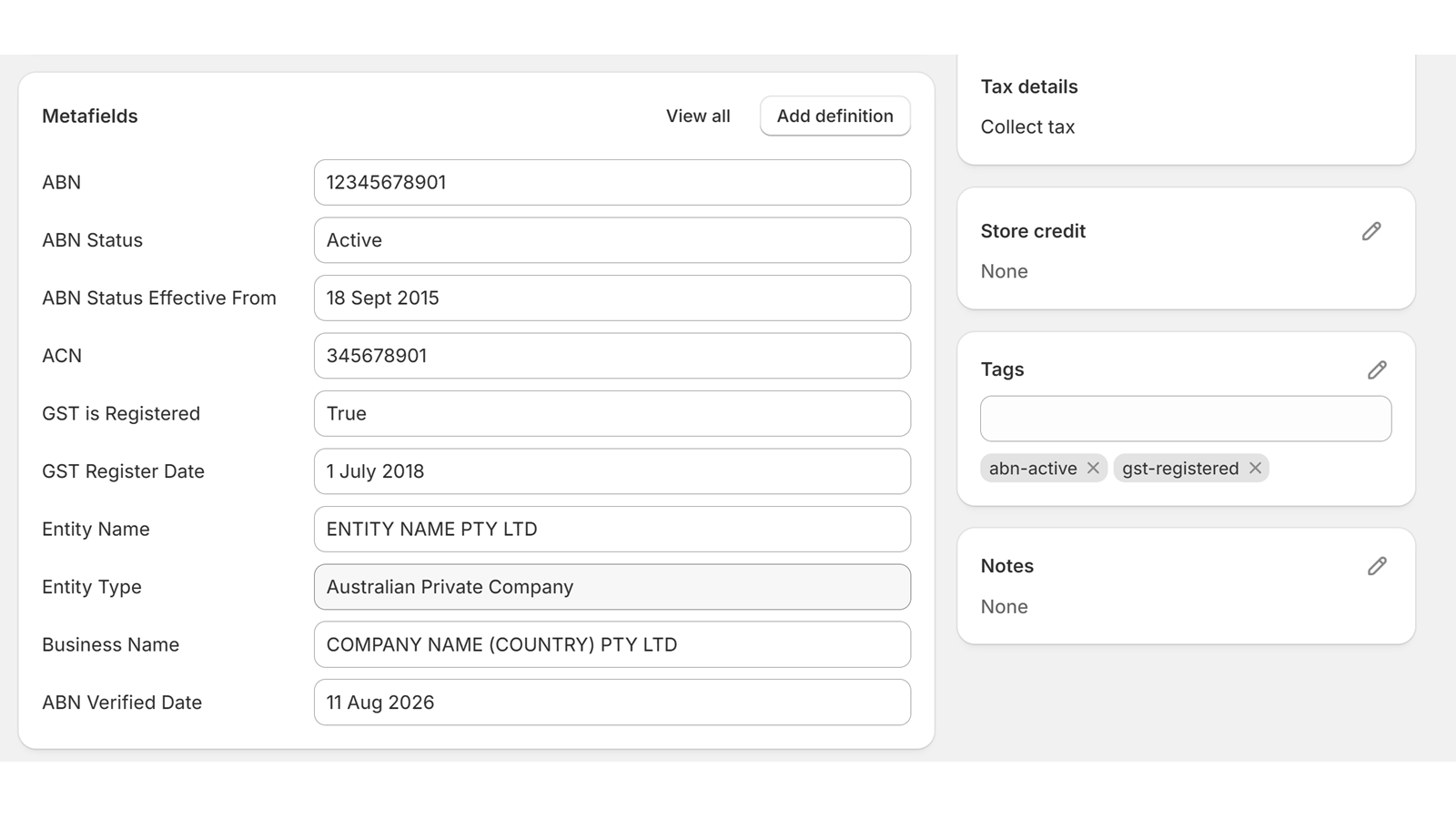Click the Entity Name label
This screenshot has width=1456, height=819.
tap(96, 529)
